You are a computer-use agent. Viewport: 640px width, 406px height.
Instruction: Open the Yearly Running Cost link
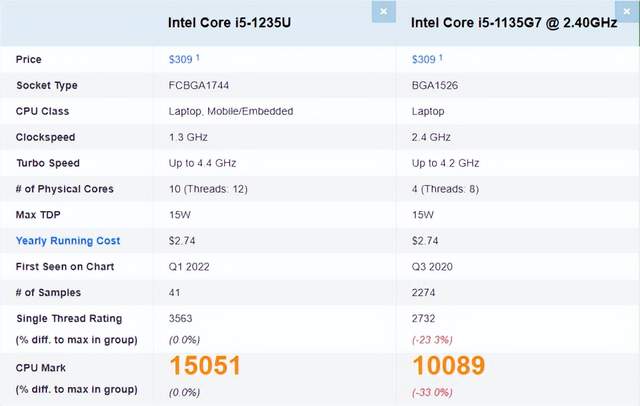click(68, 241)
